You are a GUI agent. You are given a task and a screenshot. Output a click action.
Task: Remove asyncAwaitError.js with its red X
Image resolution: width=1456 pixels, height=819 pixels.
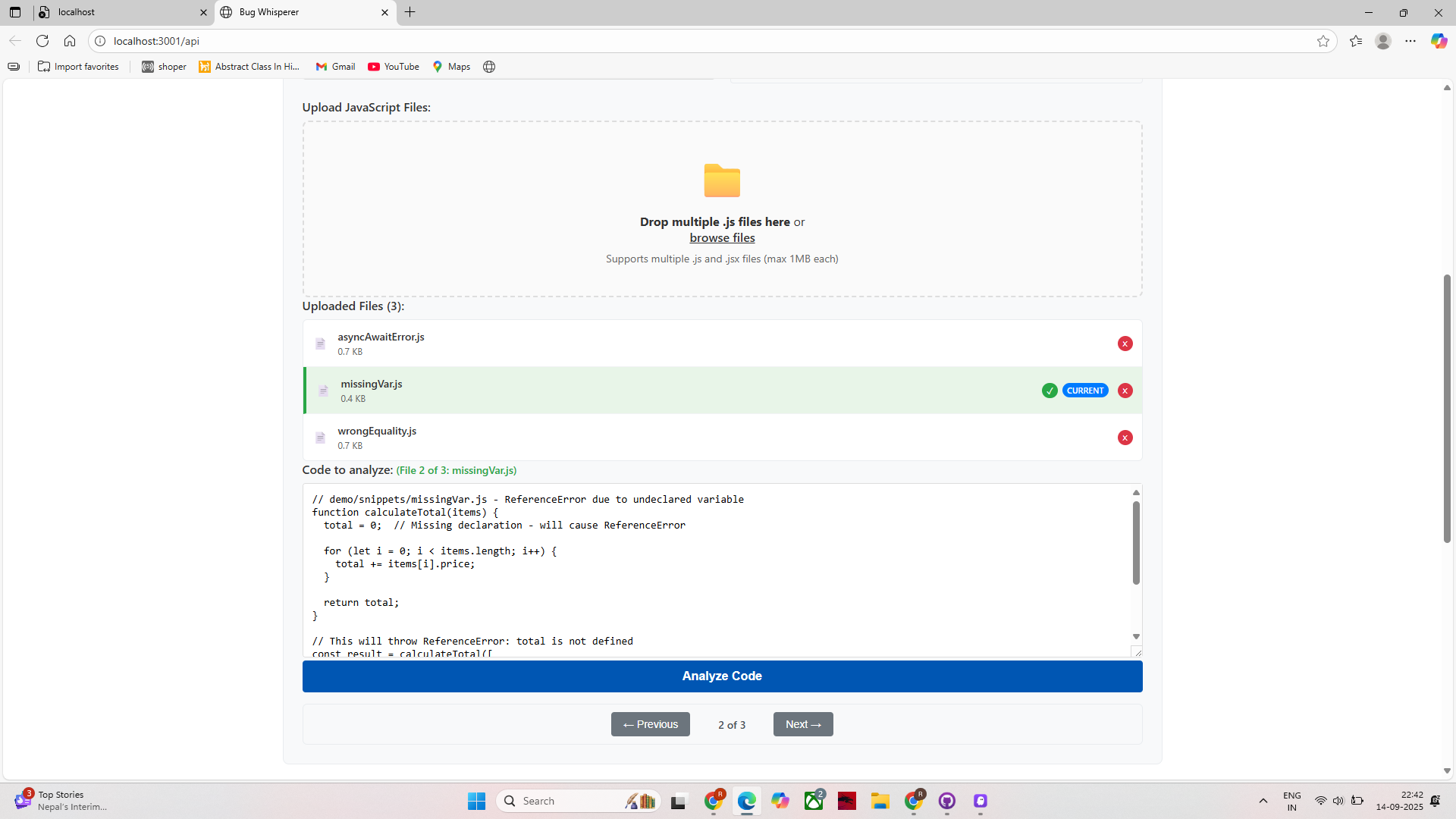(1125, 344)
